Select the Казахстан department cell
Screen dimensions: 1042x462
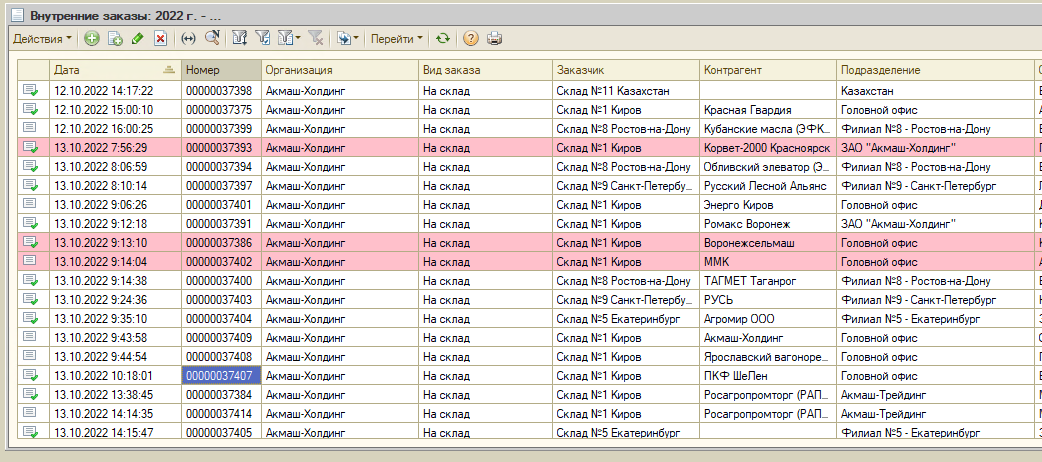[x=934, y=90]
